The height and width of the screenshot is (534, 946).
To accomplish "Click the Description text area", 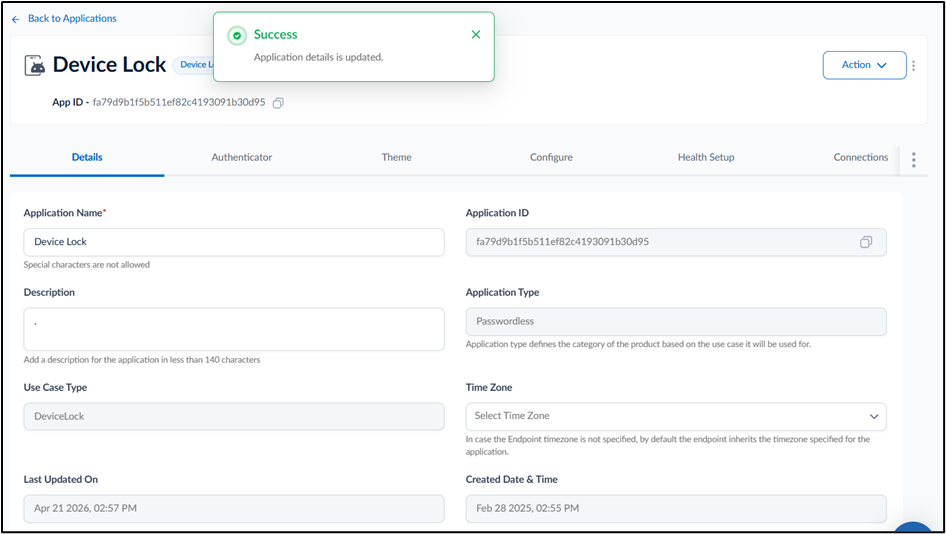I will pyautogui.click(x=234, y=329).
